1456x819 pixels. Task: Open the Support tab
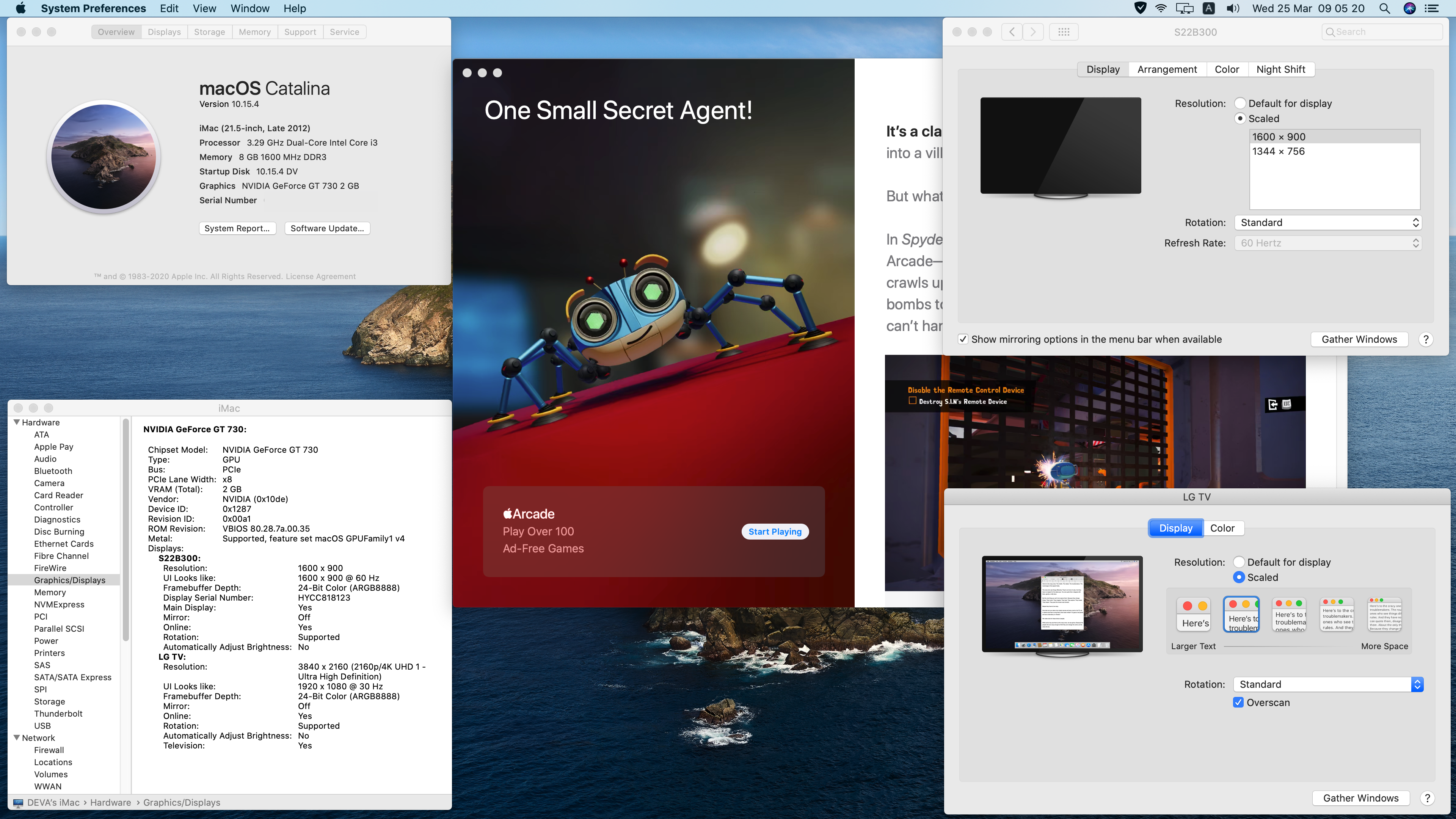[x=300, y=31]
